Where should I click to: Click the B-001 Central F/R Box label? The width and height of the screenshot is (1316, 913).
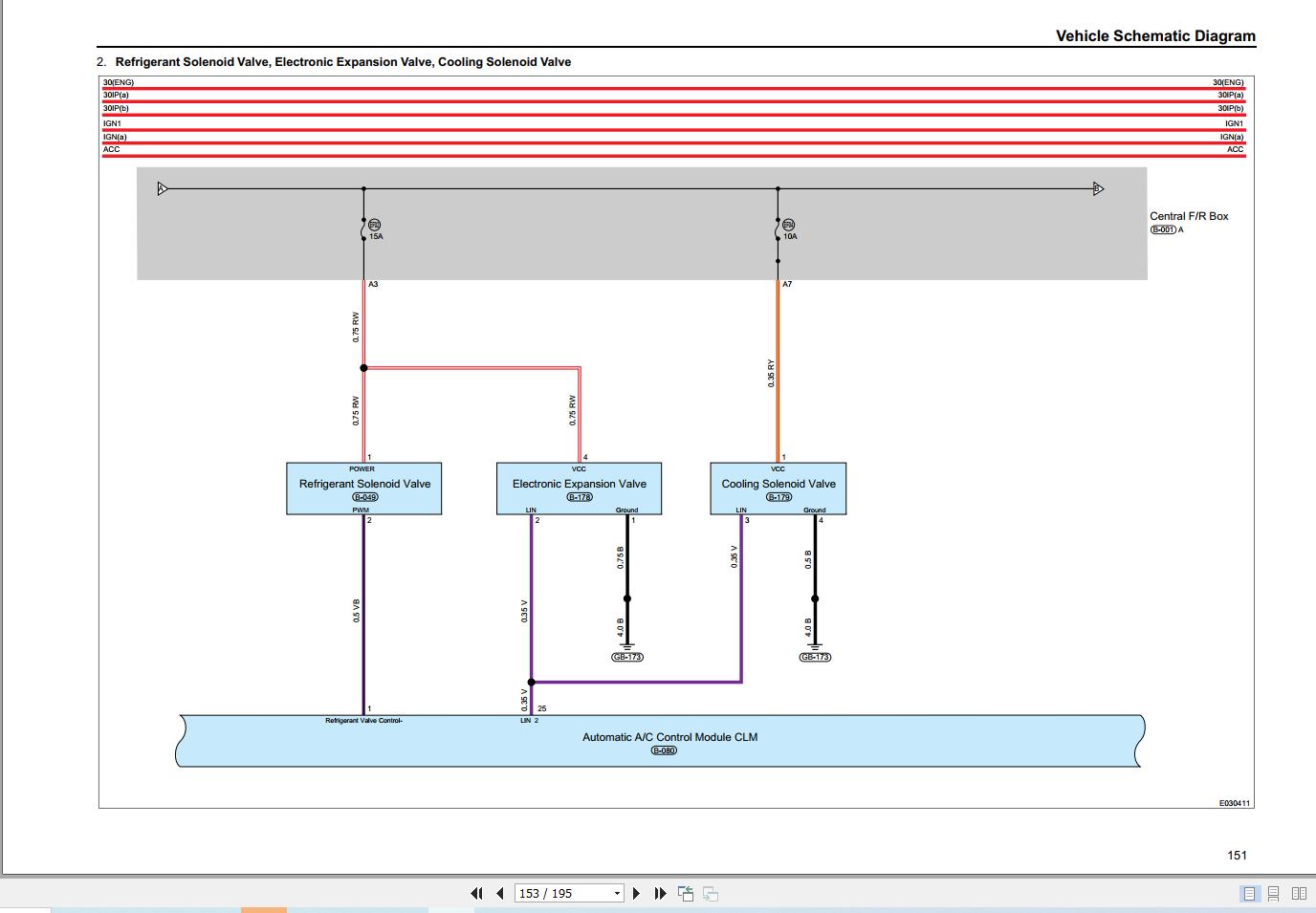point(1163,229)
